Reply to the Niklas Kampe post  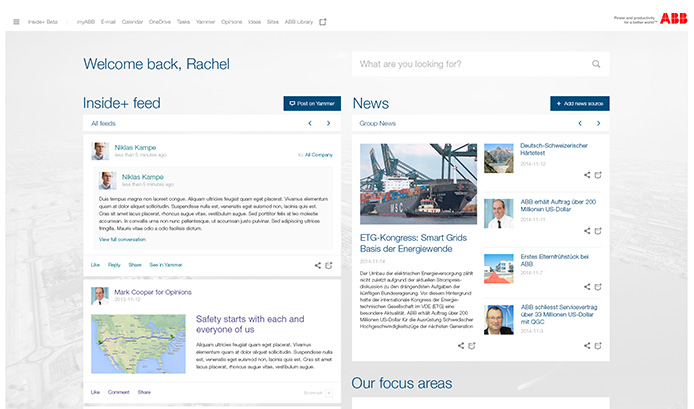[114, 265]
